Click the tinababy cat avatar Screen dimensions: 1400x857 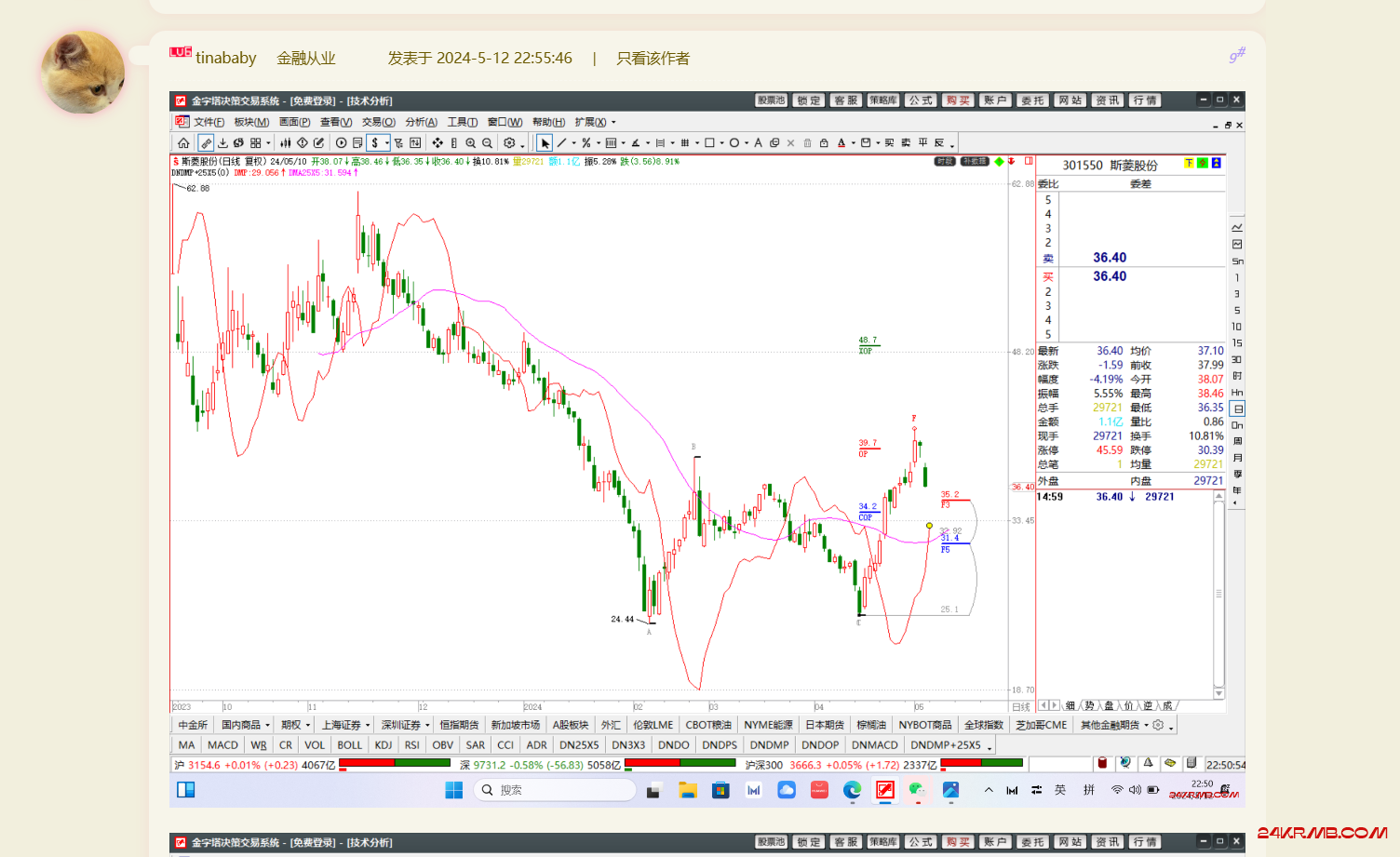point(83,73)
